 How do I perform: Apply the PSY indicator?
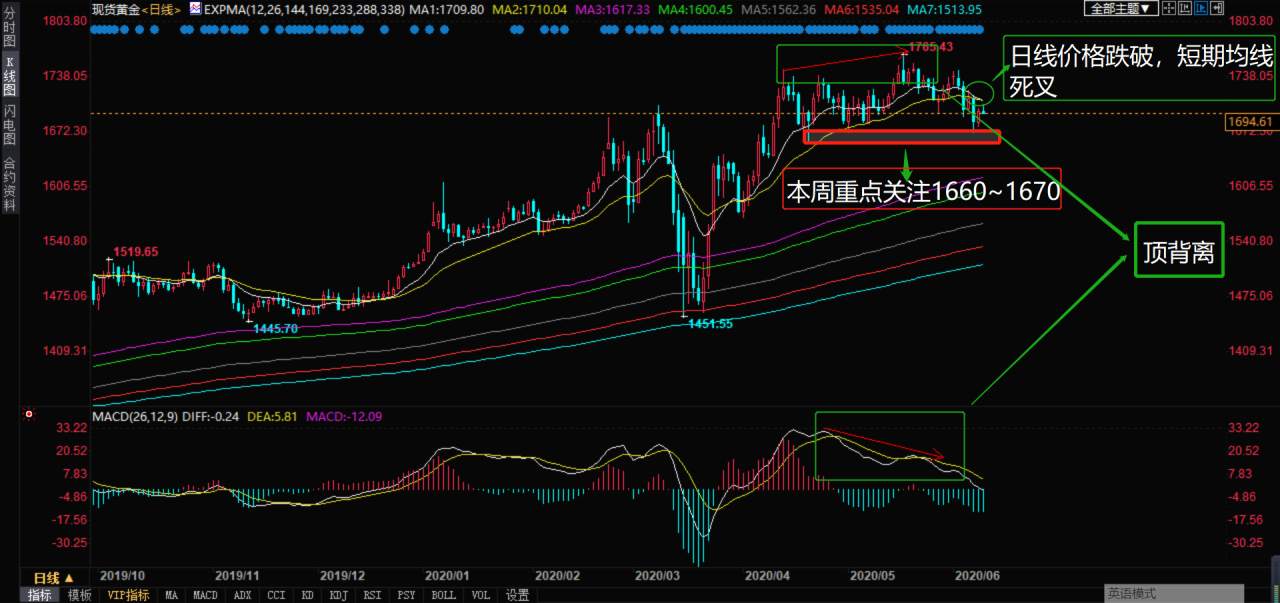pyautogui.click(x=406, y=595)
